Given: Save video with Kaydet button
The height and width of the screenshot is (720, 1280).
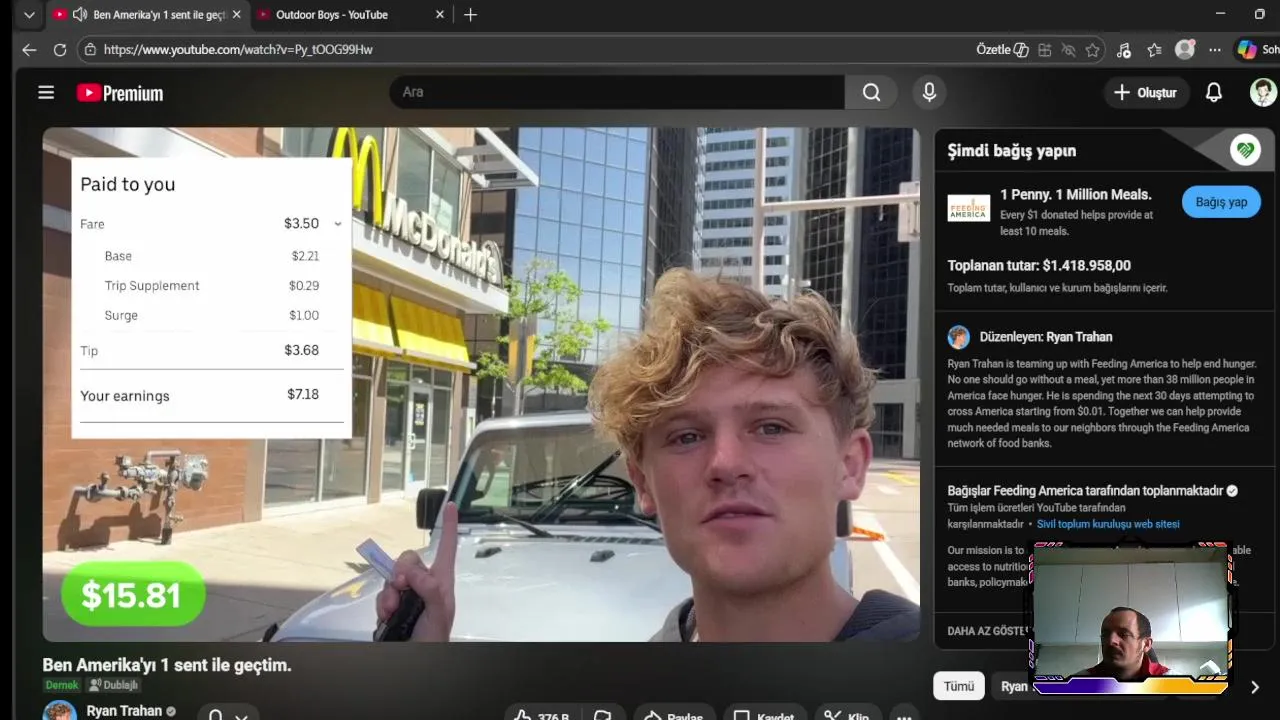Looking at the screenshot, I should coord(764,716).
